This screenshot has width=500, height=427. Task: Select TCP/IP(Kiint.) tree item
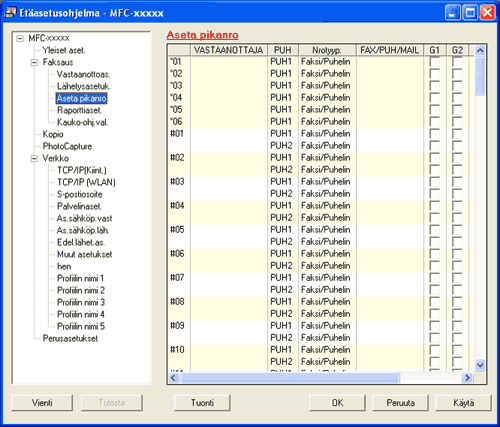(82, 170)
